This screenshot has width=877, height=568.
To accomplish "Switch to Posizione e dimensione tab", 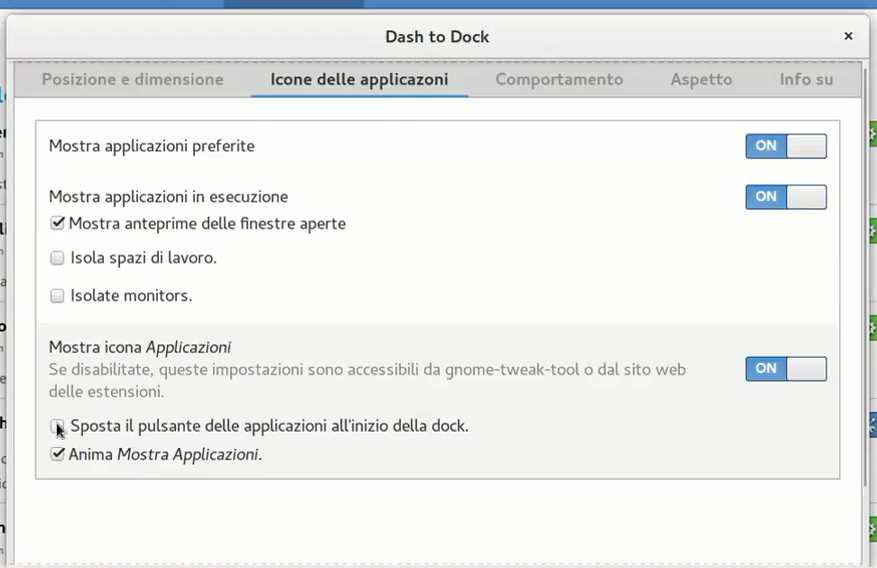I will (x=132, y=80).
